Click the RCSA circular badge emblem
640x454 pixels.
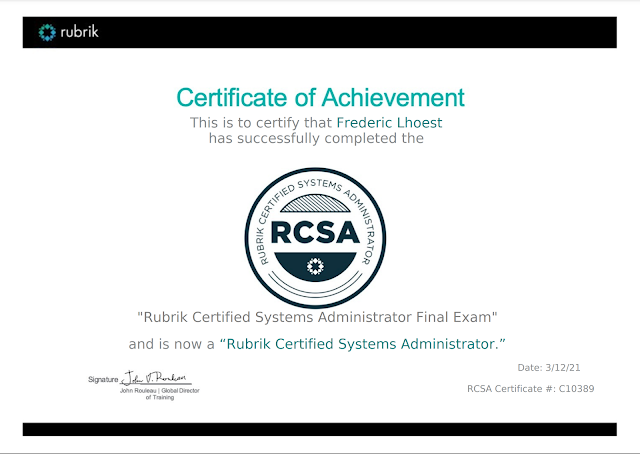pyautogui.click(x=315, y=238)
